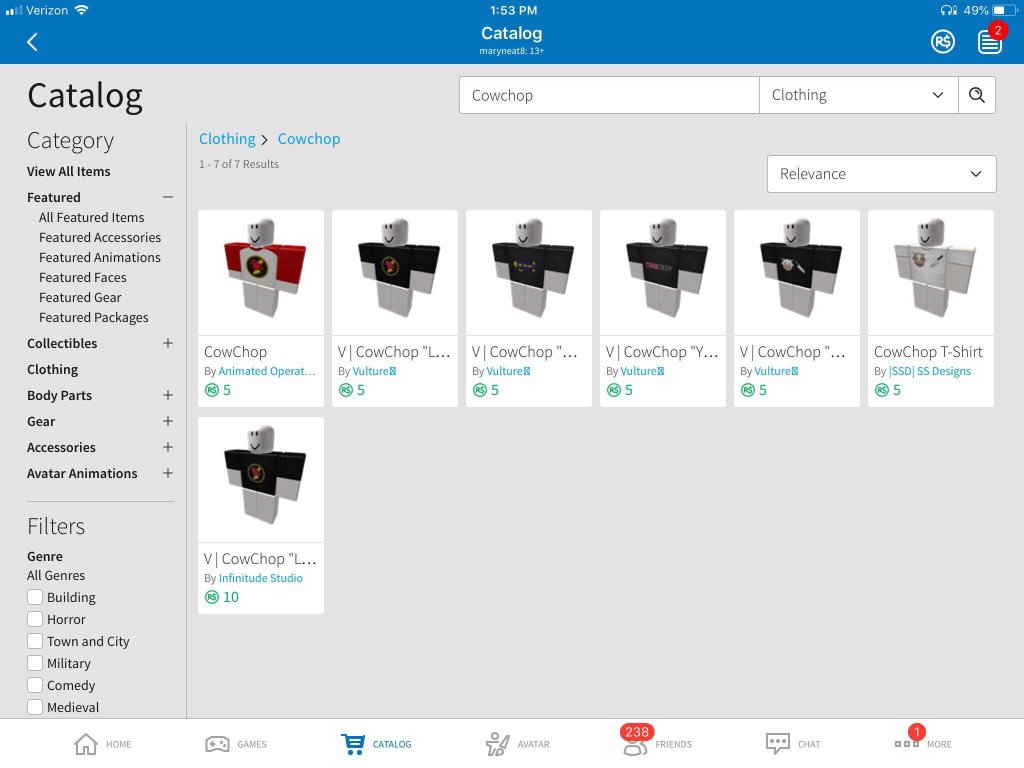Open Friends in the bottom bar
Screen dimensions: 1024x768
(x=656, y=743)
